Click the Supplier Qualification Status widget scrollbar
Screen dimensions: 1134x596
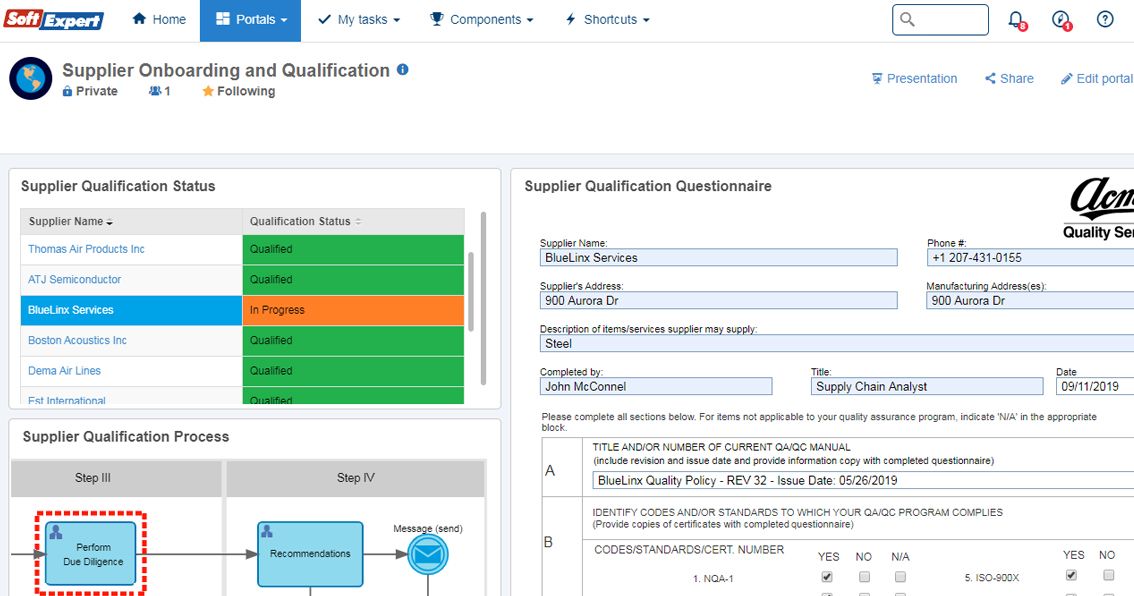483,298
